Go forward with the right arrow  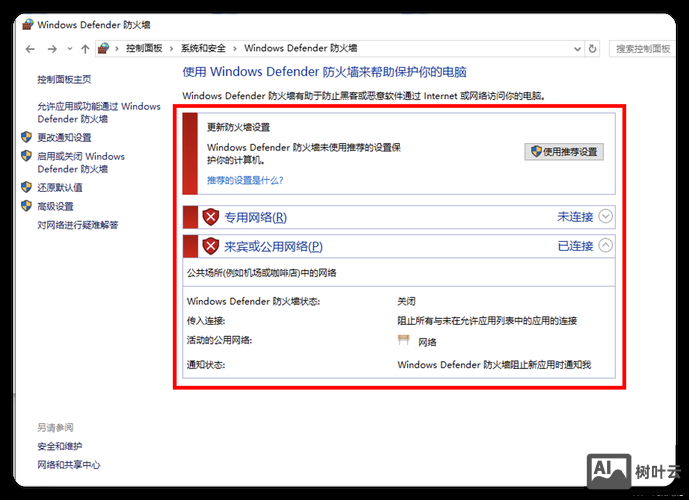[x=52, y=49]
